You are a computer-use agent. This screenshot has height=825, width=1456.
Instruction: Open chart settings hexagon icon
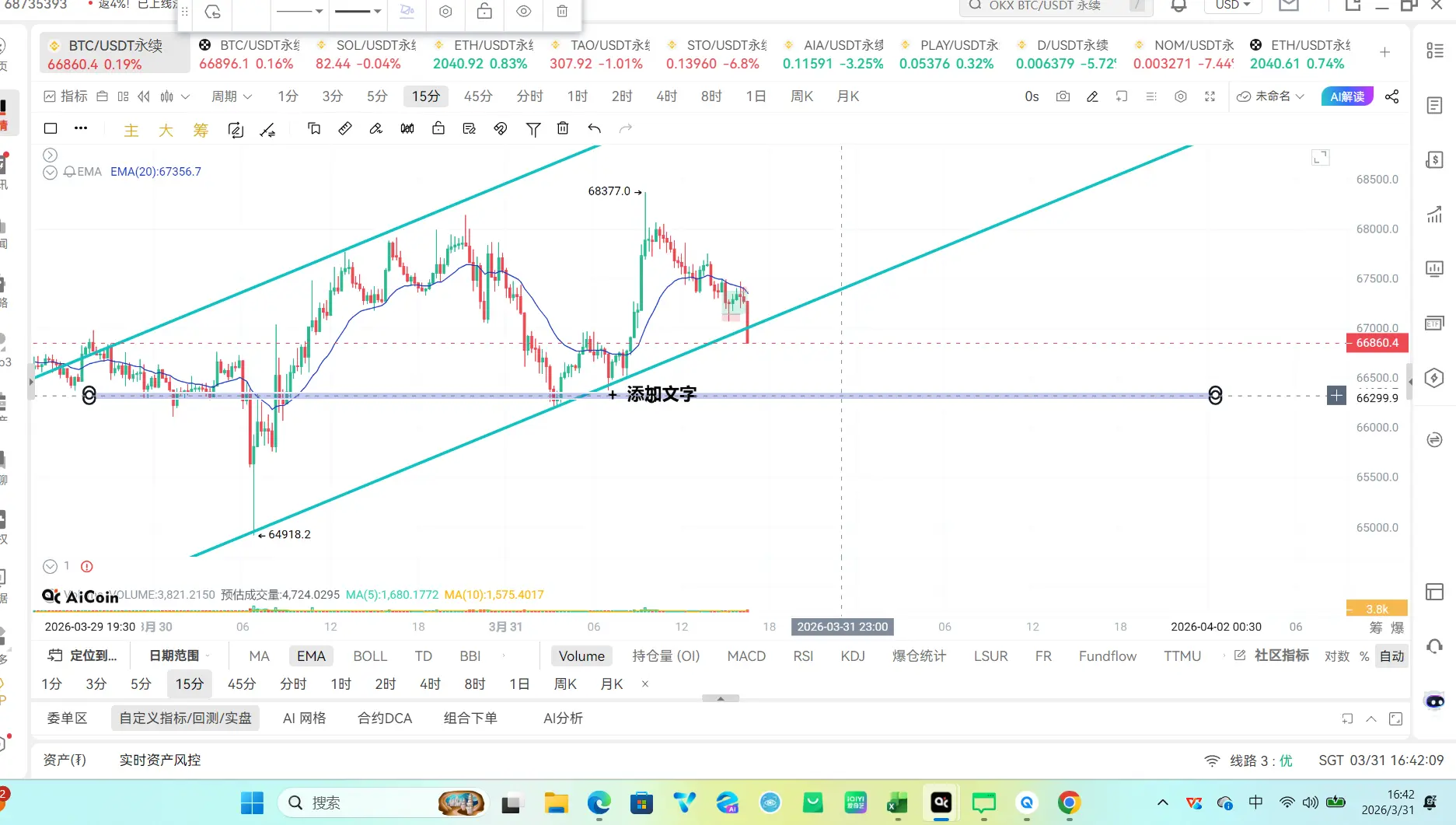pos(1181,96)
